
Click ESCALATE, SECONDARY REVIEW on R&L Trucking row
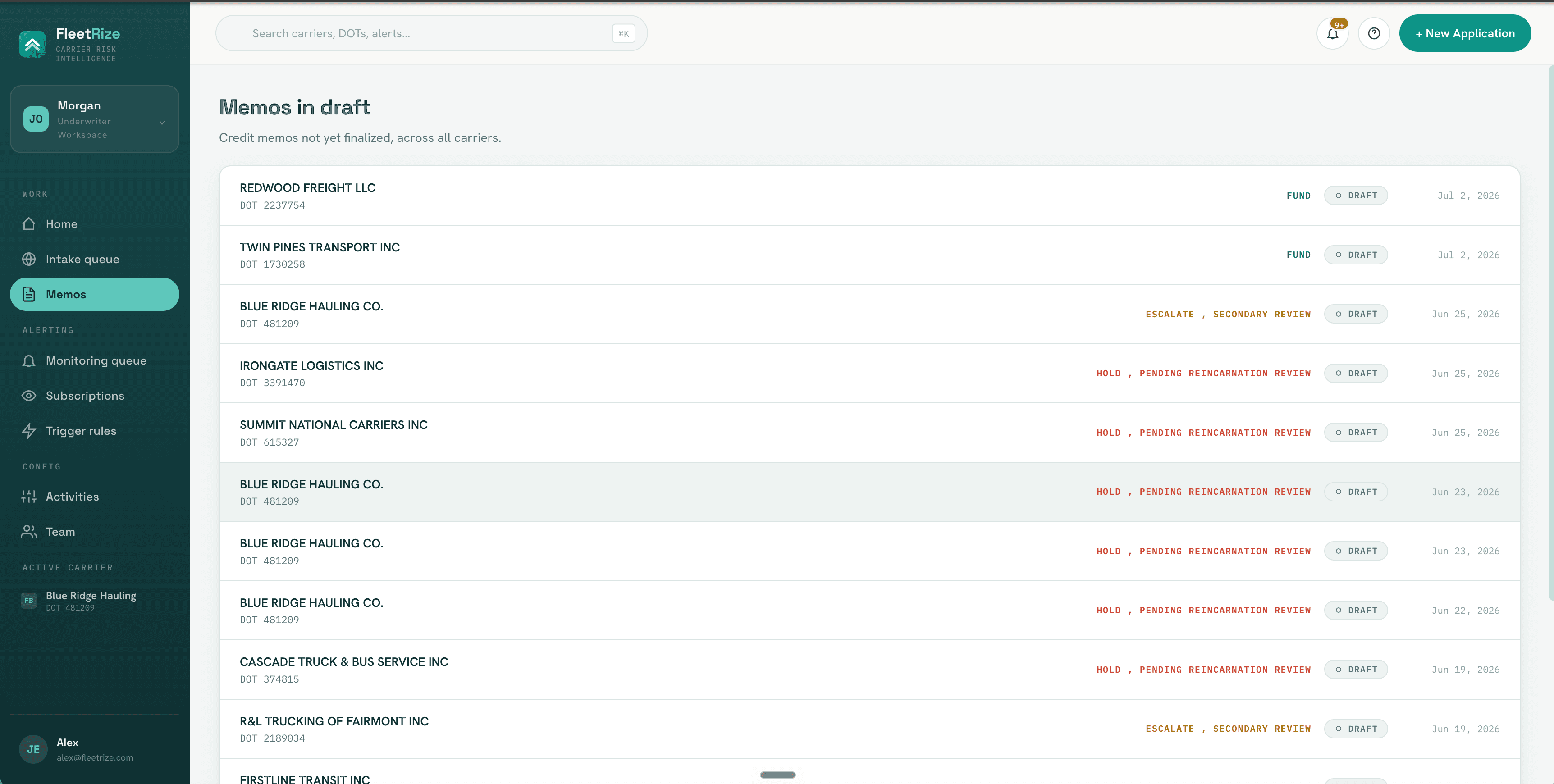[x=1228, y=729]
